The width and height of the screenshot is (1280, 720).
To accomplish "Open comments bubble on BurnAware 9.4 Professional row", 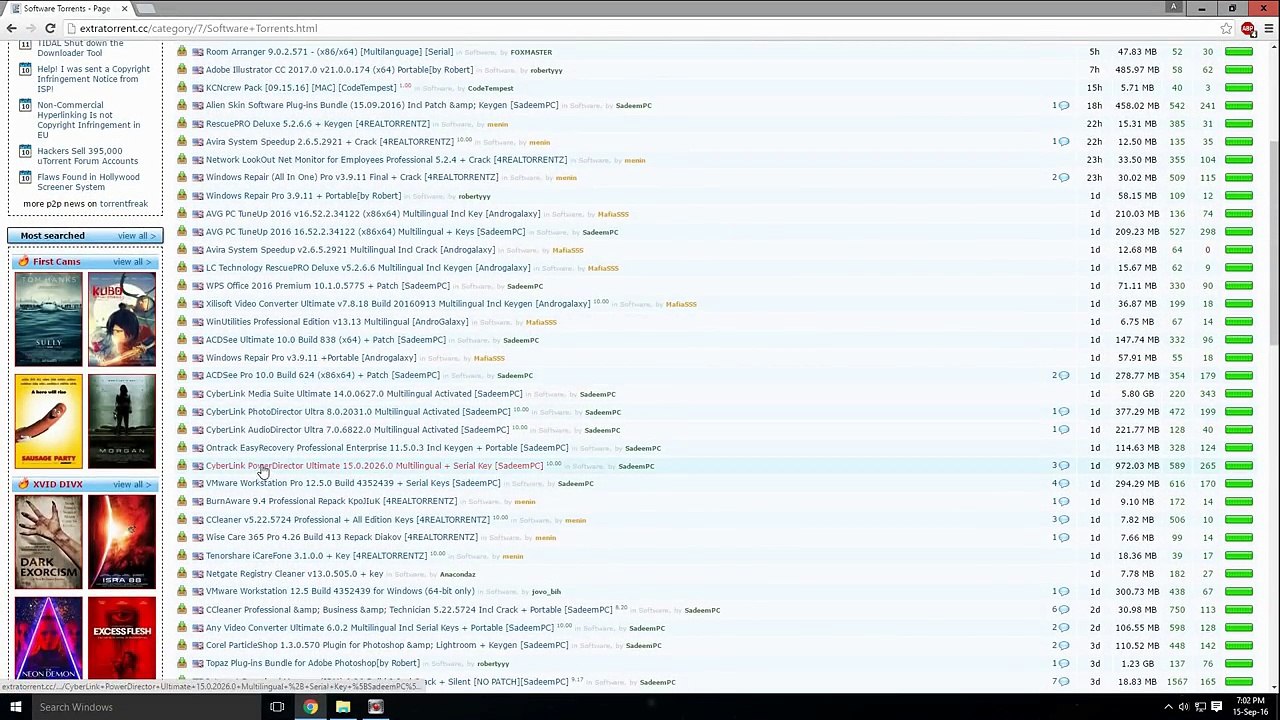I will 1063,502.
